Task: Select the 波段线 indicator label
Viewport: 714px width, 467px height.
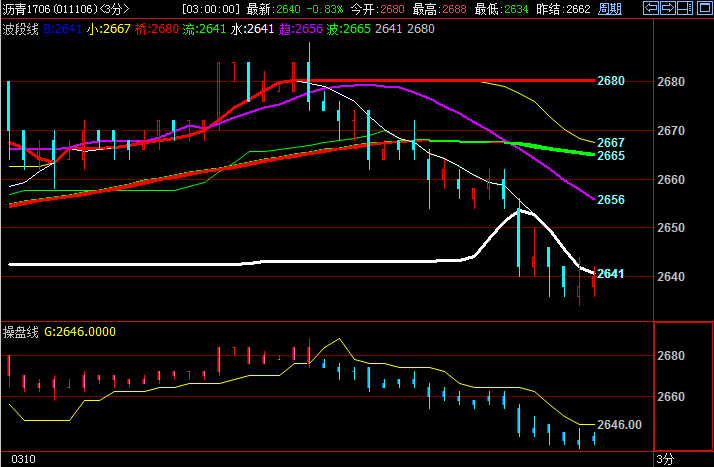Action: (x=20, y=29)
